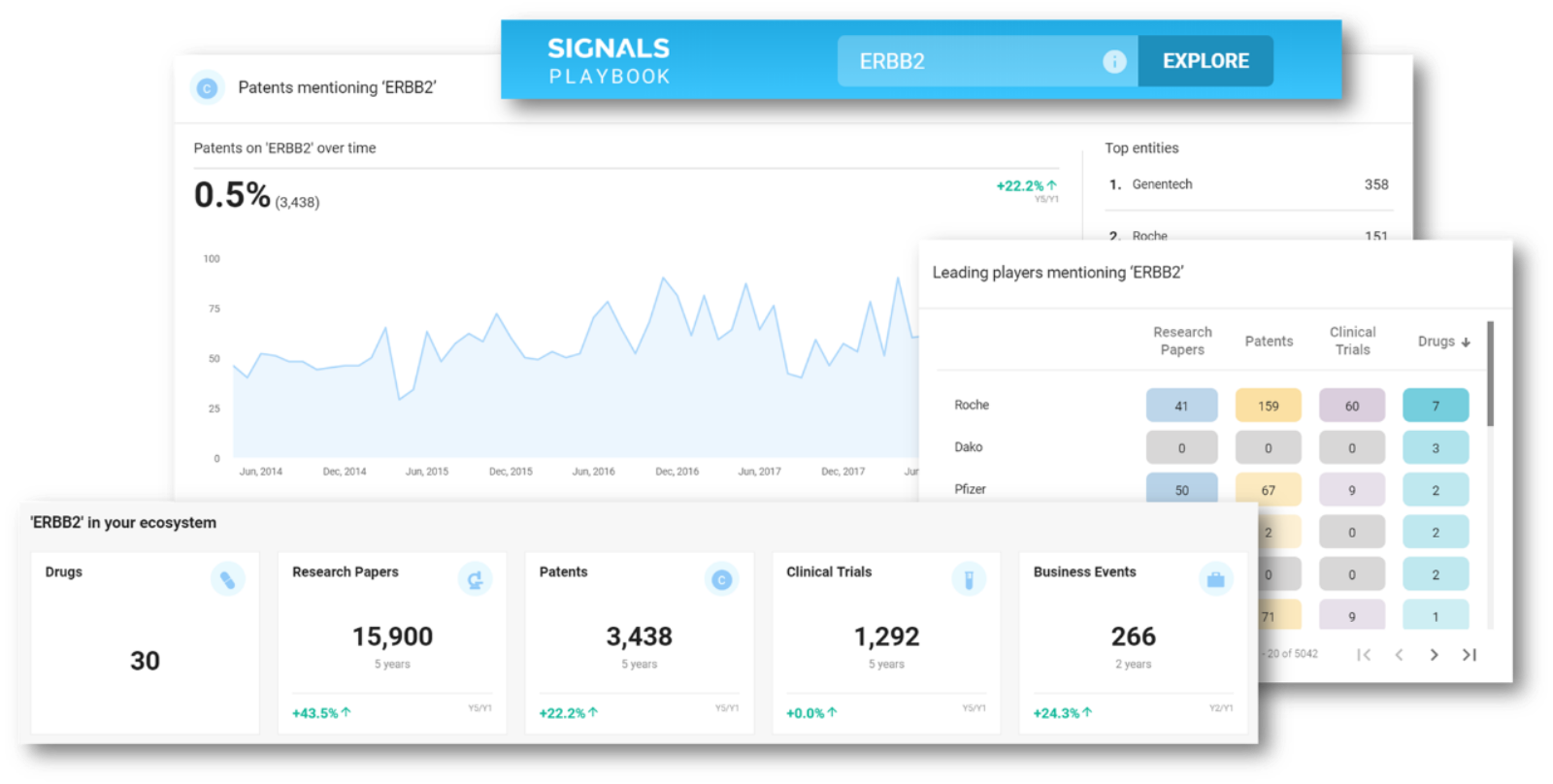Click the Business Events briefcase icon
This screenshot has height=784, width=1553.
pos(1215,579)
